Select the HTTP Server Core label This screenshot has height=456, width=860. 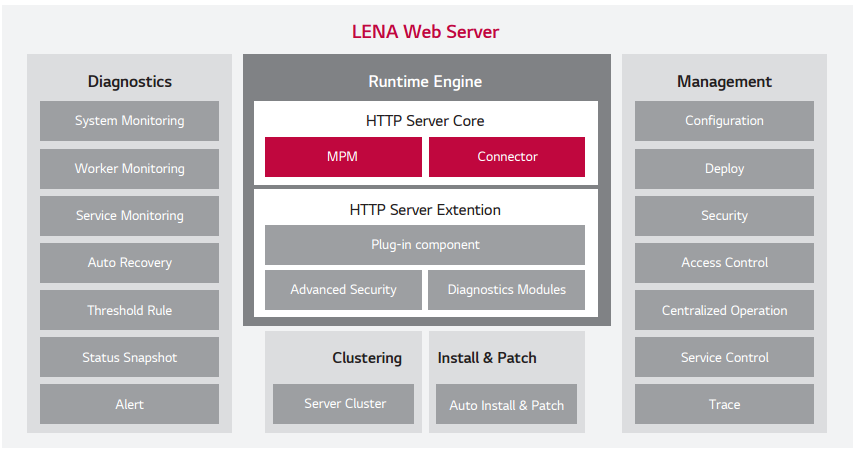point(425,121)
